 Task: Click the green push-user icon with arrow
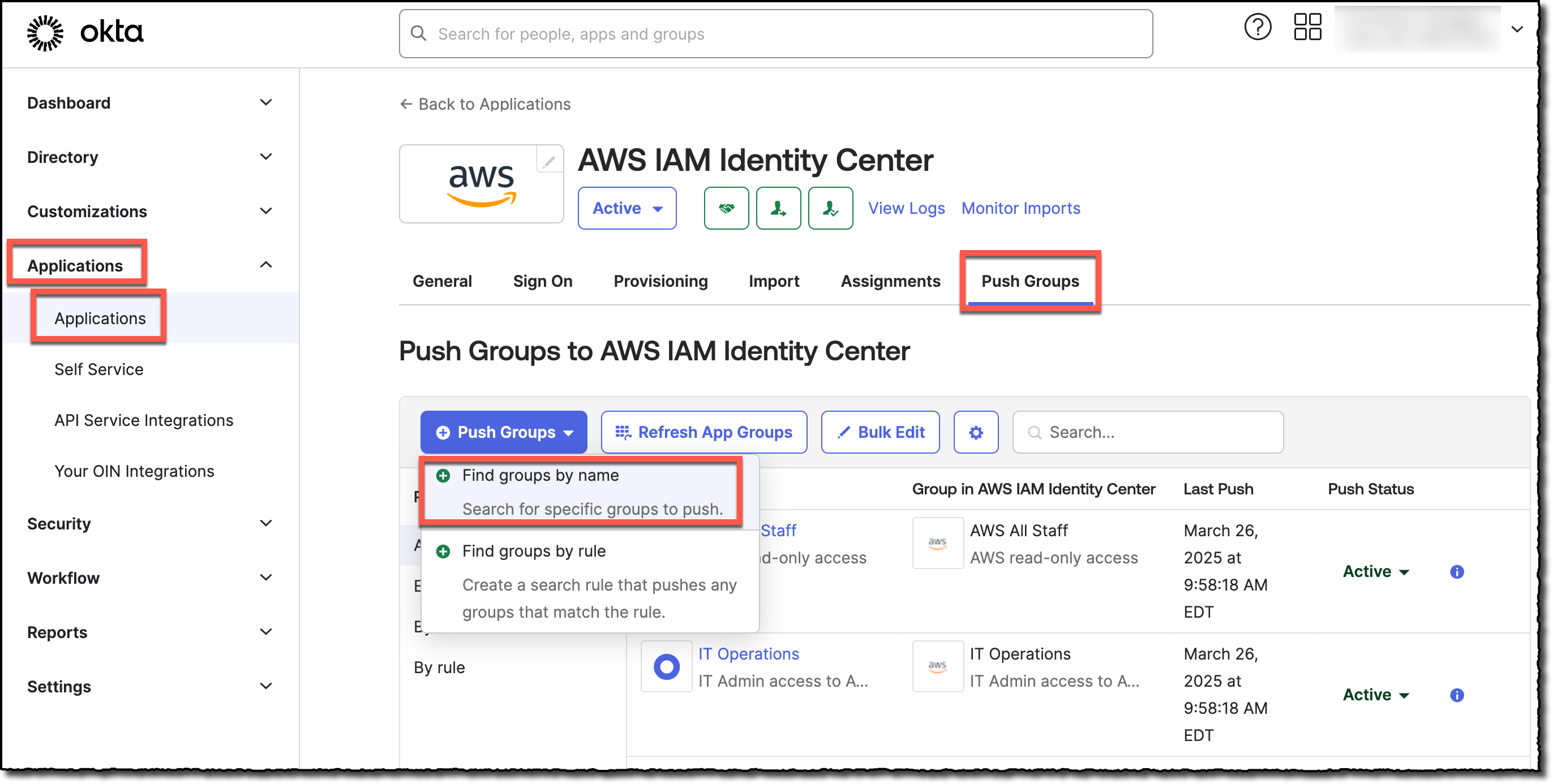point(778,208)
